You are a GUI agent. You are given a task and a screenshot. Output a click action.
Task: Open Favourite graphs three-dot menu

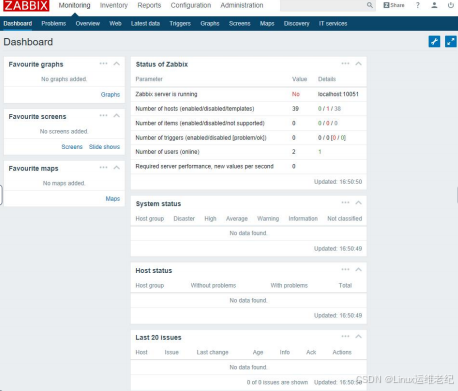click(103, 63)
